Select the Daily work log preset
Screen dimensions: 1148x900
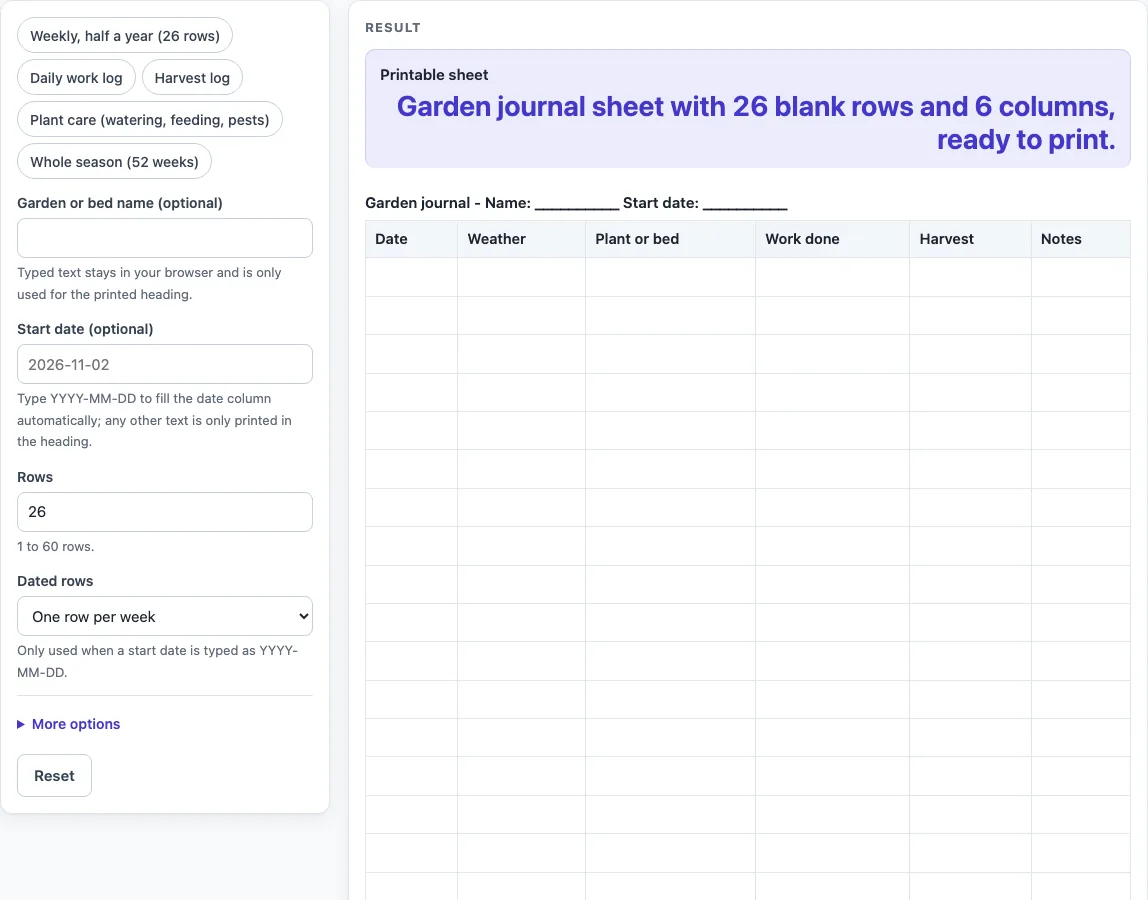point(76,78)
